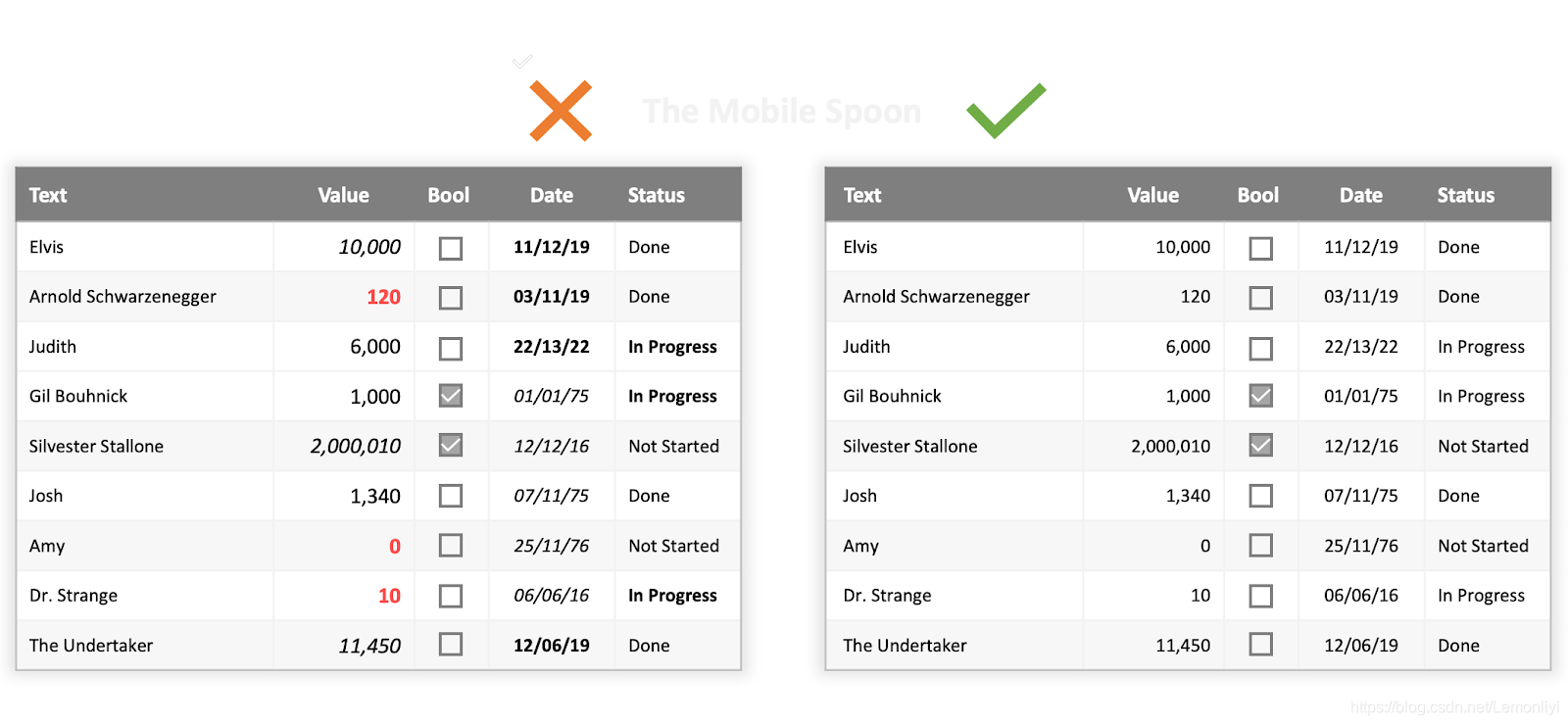Select Arnold Schwarzenegger row in right table
1568x725 pixels.
click(1188, 297)
